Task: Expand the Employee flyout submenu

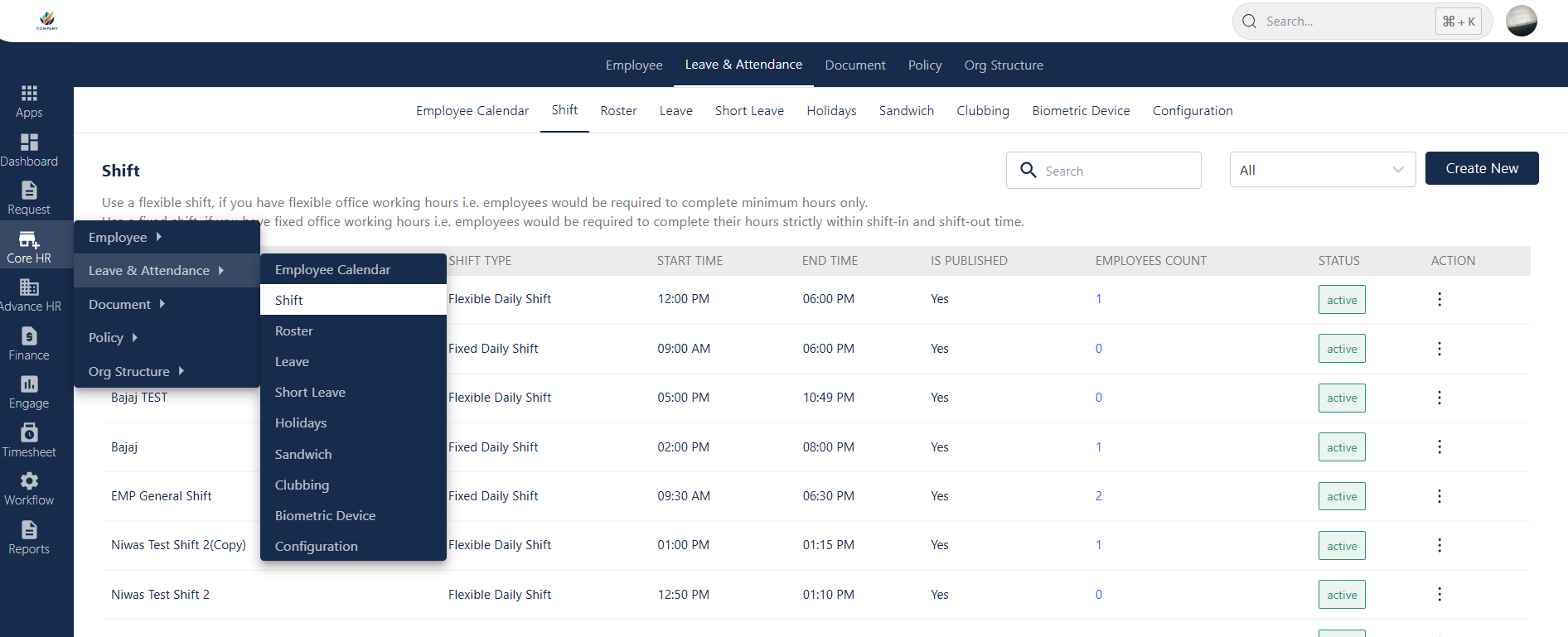Action: coord(125,238)
